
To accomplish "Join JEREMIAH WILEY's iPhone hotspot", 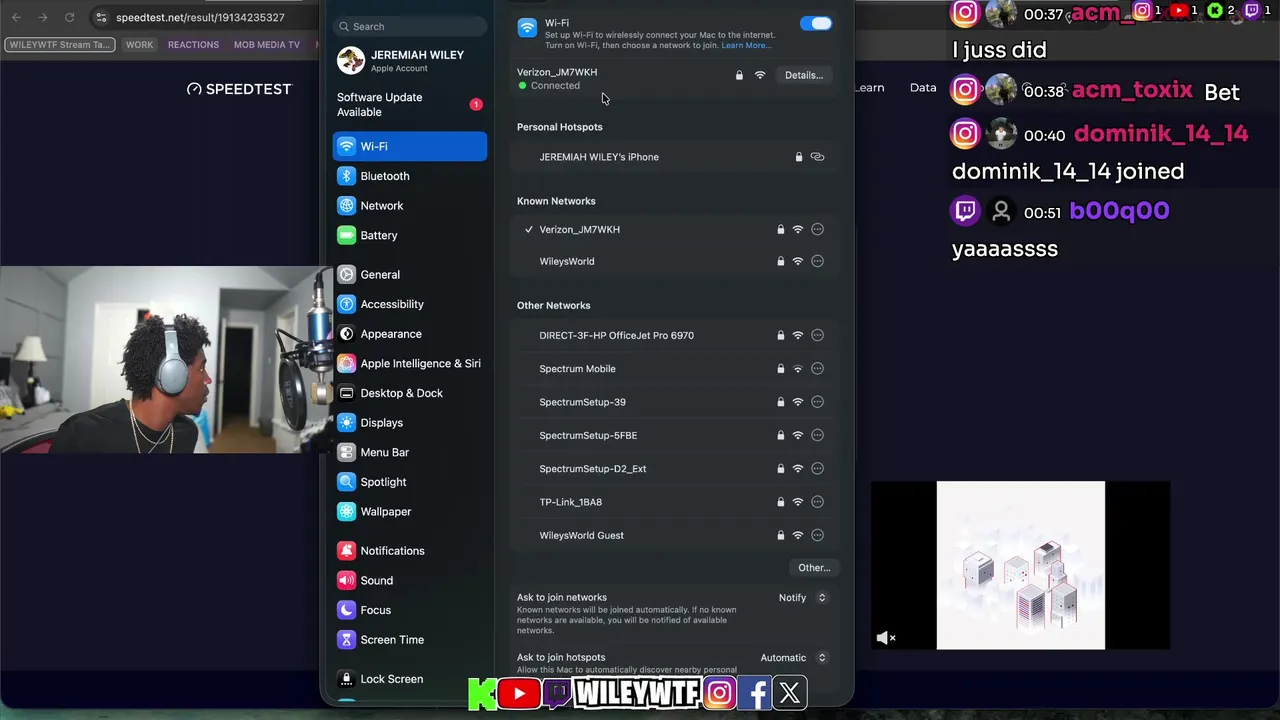I will tap(676, 157).
